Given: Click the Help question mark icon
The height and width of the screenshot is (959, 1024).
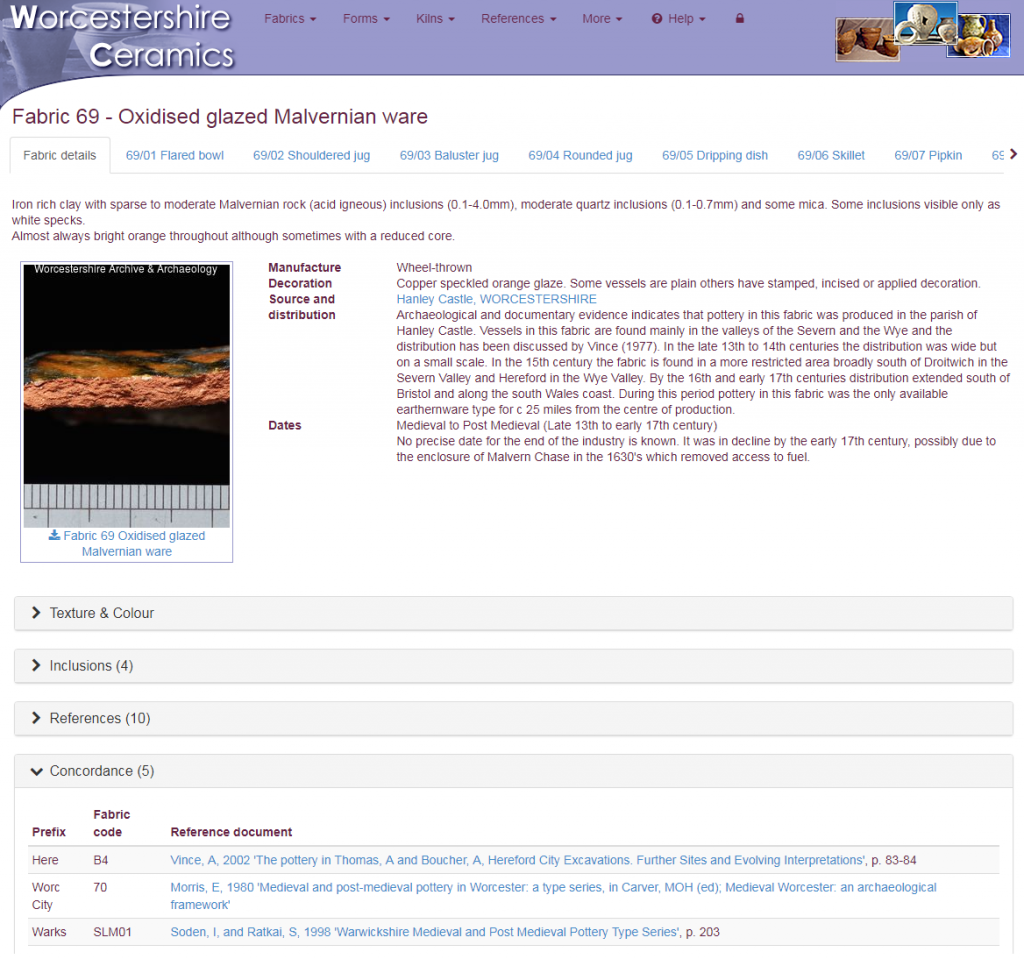Looking at the screenshot, I should (656, 19).
